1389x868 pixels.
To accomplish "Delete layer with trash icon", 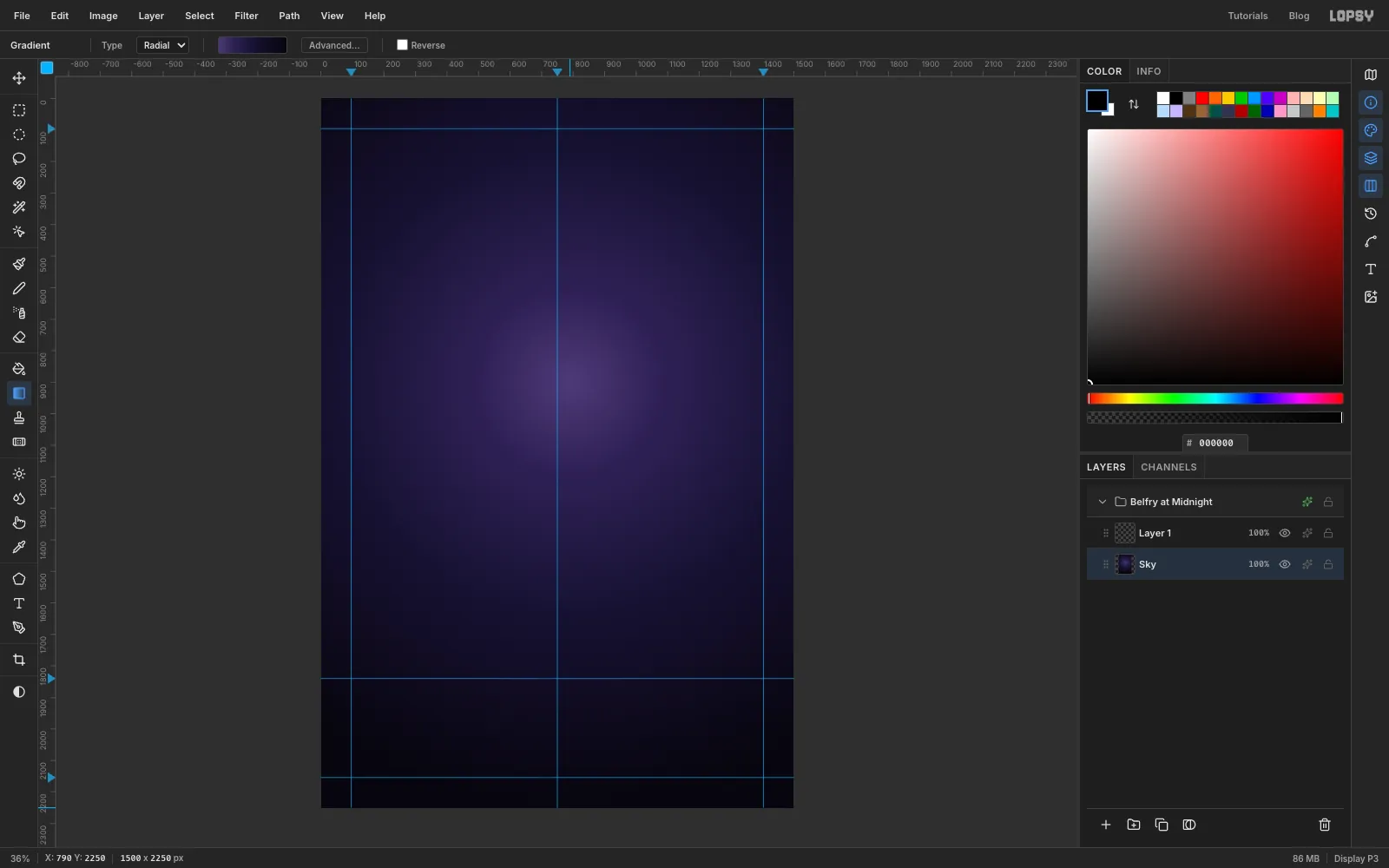I will [x=1325, y=825].
